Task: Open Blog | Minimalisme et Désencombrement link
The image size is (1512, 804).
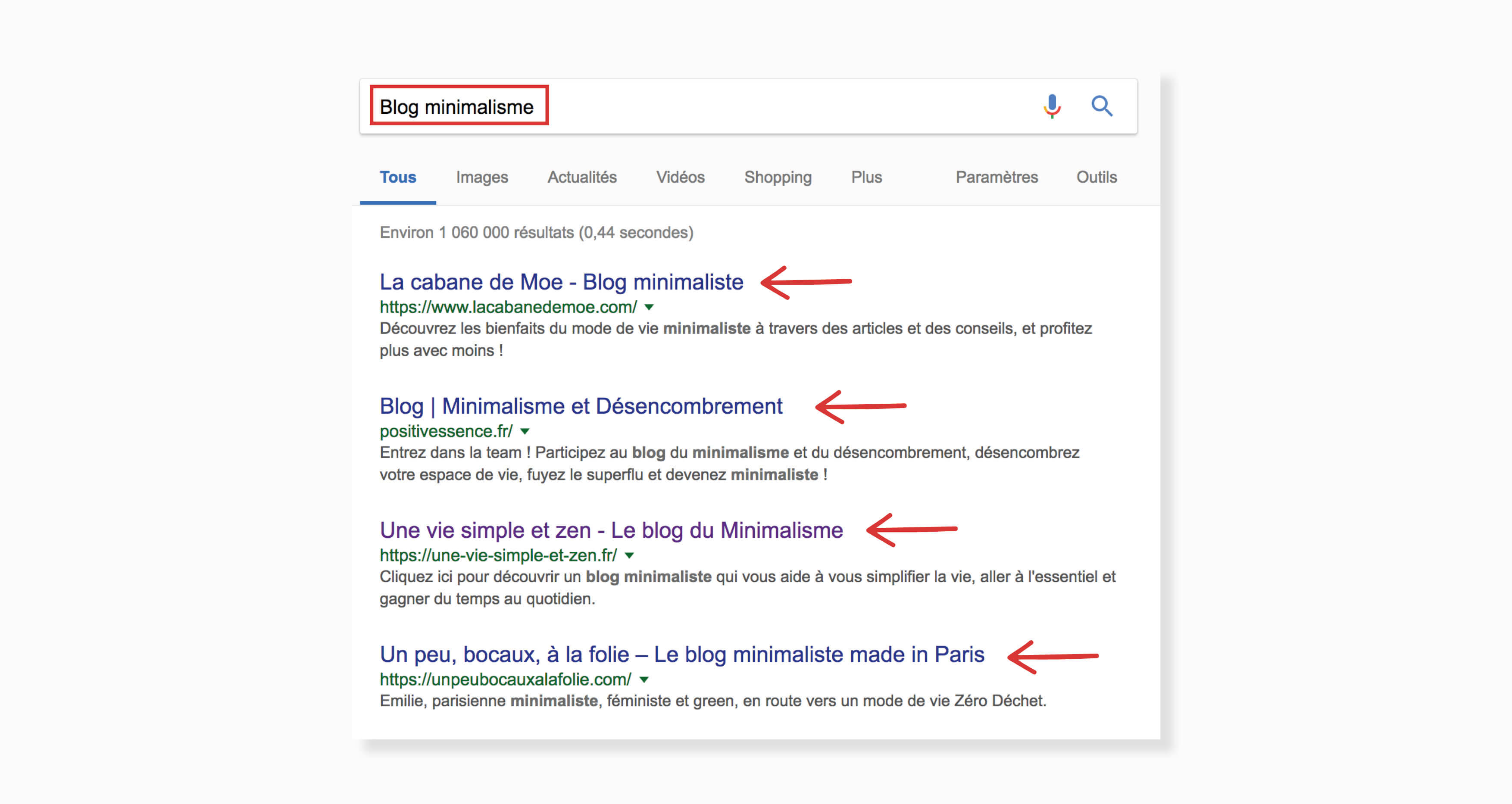Action: click(581, 406)
